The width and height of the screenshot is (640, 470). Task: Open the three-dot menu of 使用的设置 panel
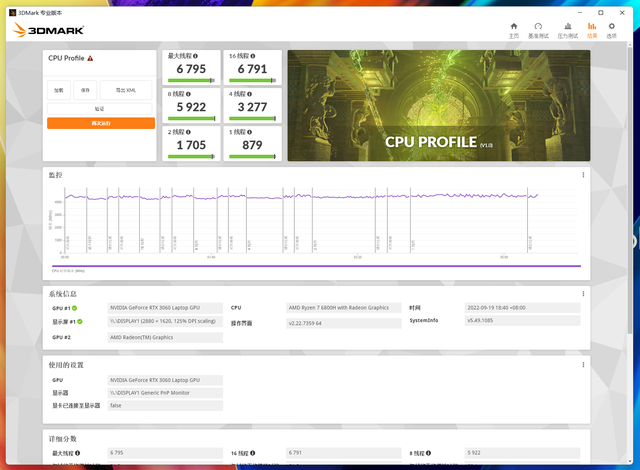(x=583, y=365)
